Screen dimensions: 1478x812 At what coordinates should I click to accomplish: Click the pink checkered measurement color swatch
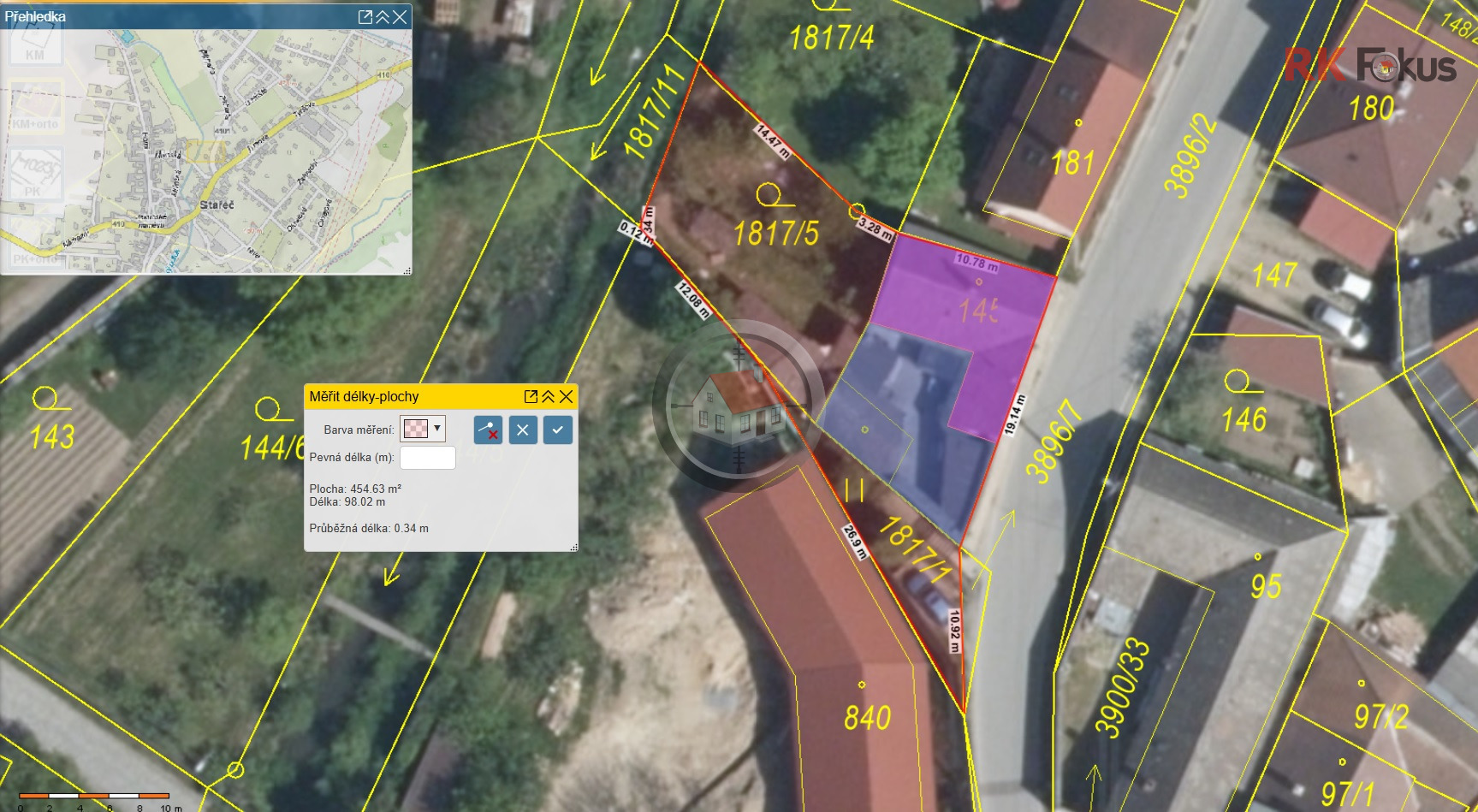click(416, 429)
